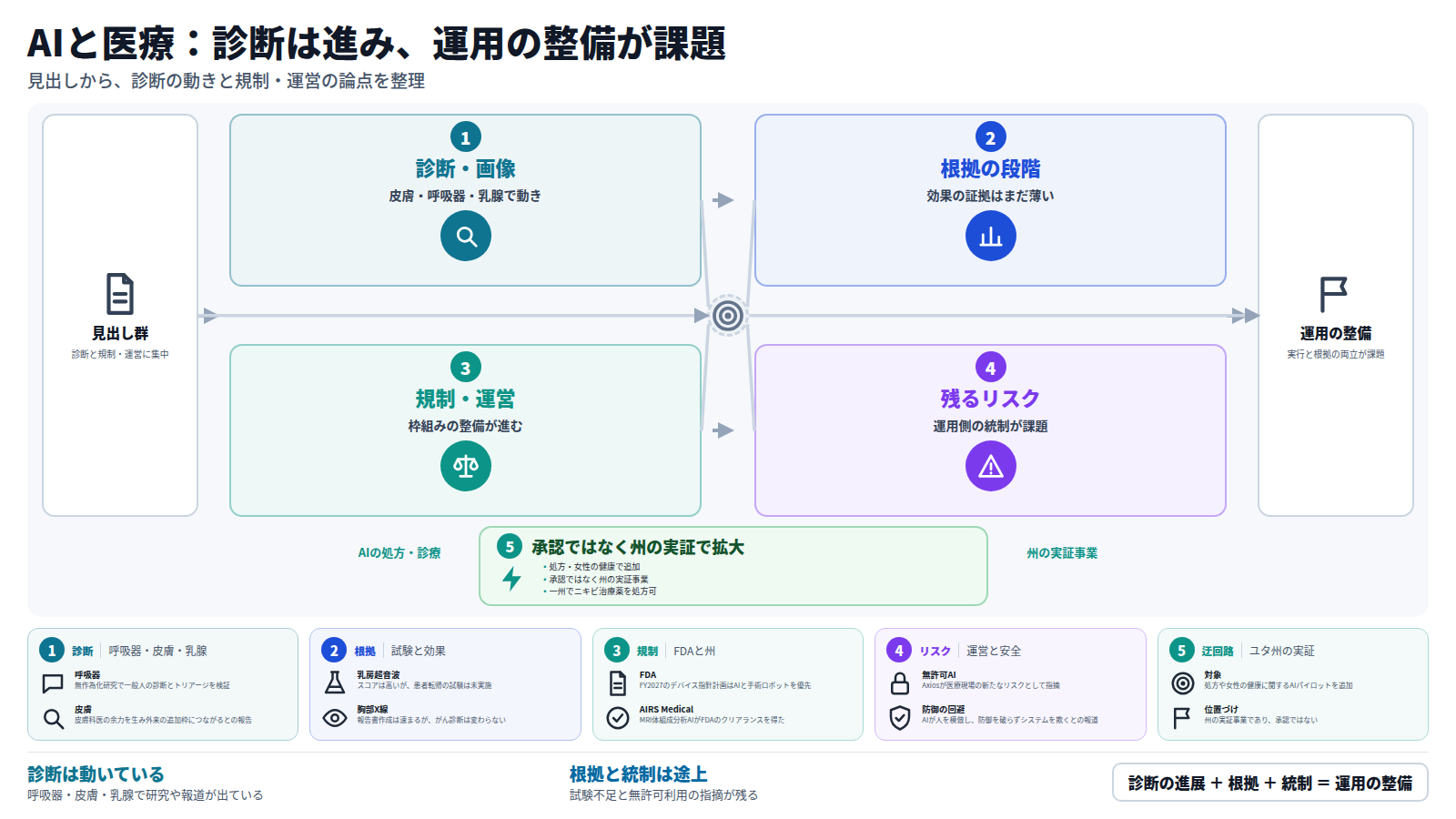Click number 5 badge beside 承認ではなく州の実証で拡大
1456x819 pixels.
point(510,547)
